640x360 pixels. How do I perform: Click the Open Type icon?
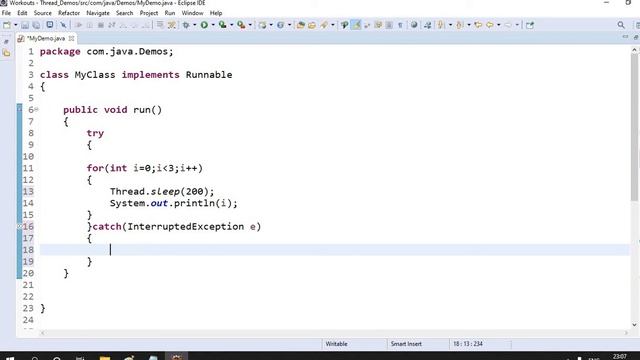coord(301,25)
